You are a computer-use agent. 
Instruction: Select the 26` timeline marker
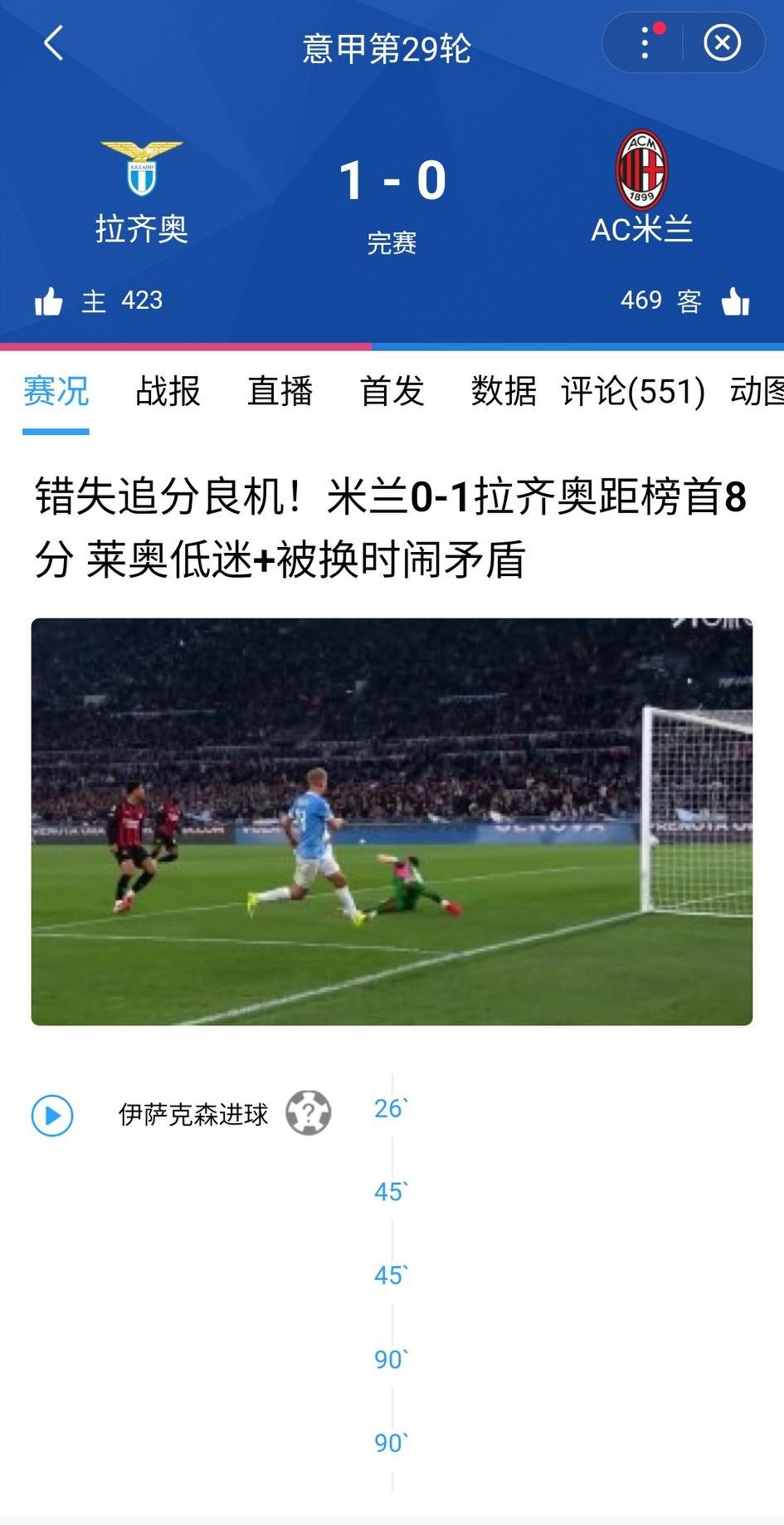391,1108
